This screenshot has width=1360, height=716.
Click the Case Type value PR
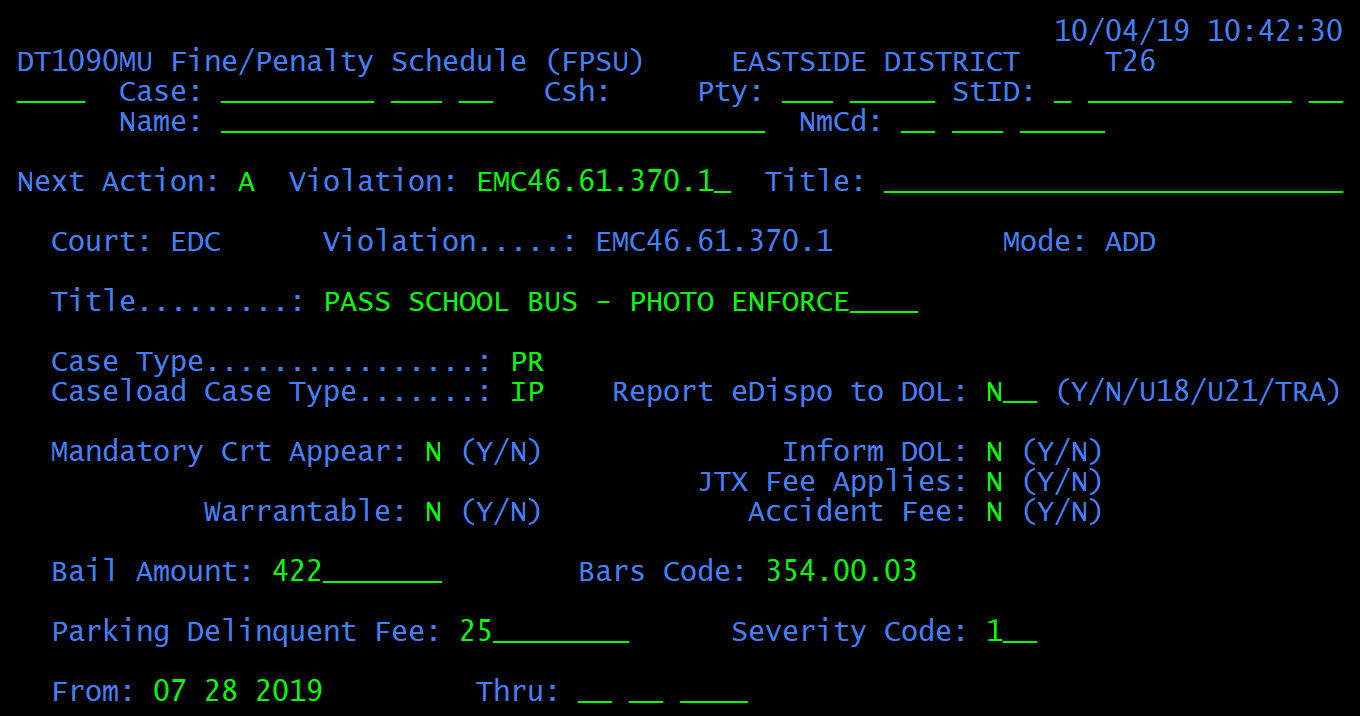tap(527, 362)
